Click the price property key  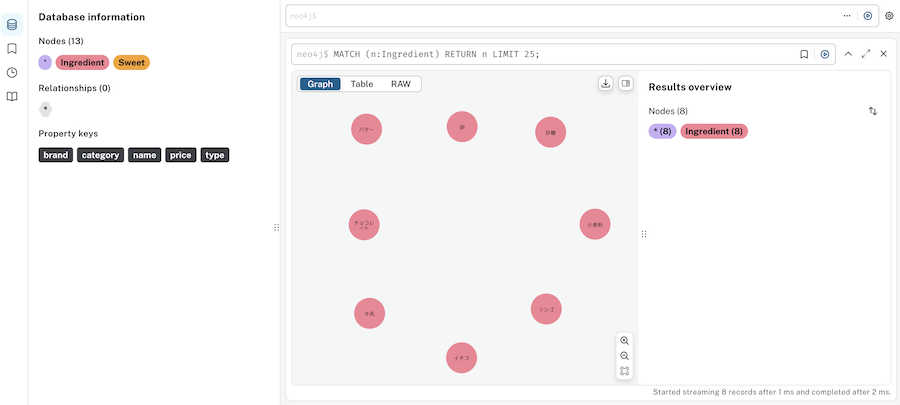point(181,155)
